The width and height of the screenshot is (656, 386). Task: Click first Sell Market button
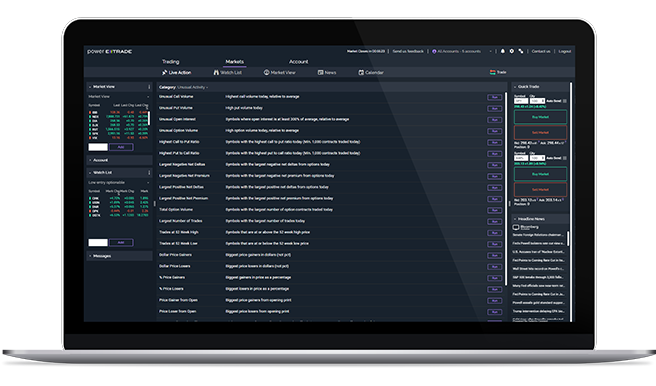(540, 133)
